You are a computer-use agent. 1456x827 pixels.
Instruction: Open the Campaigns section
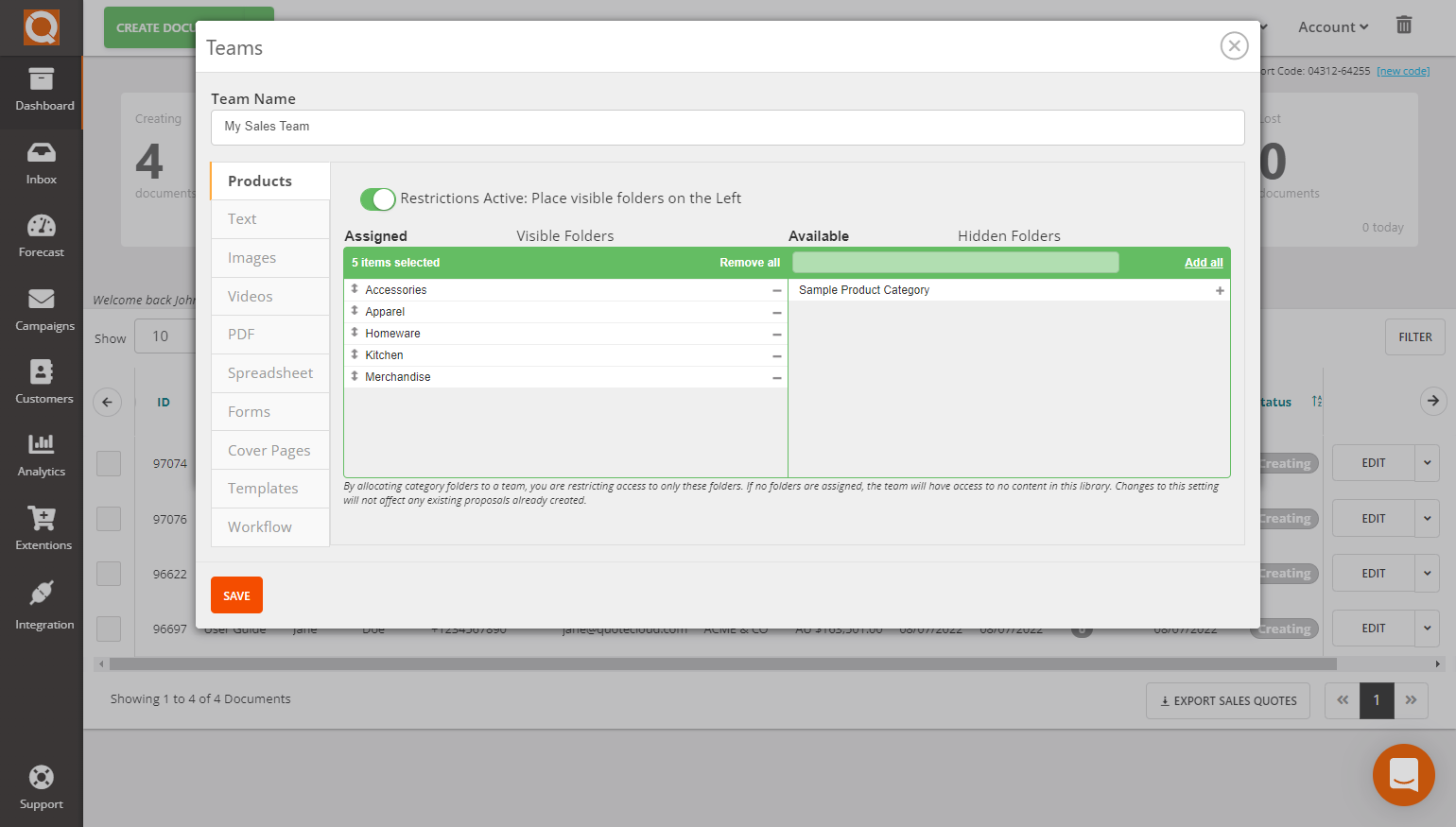click(x=41, y=308)
